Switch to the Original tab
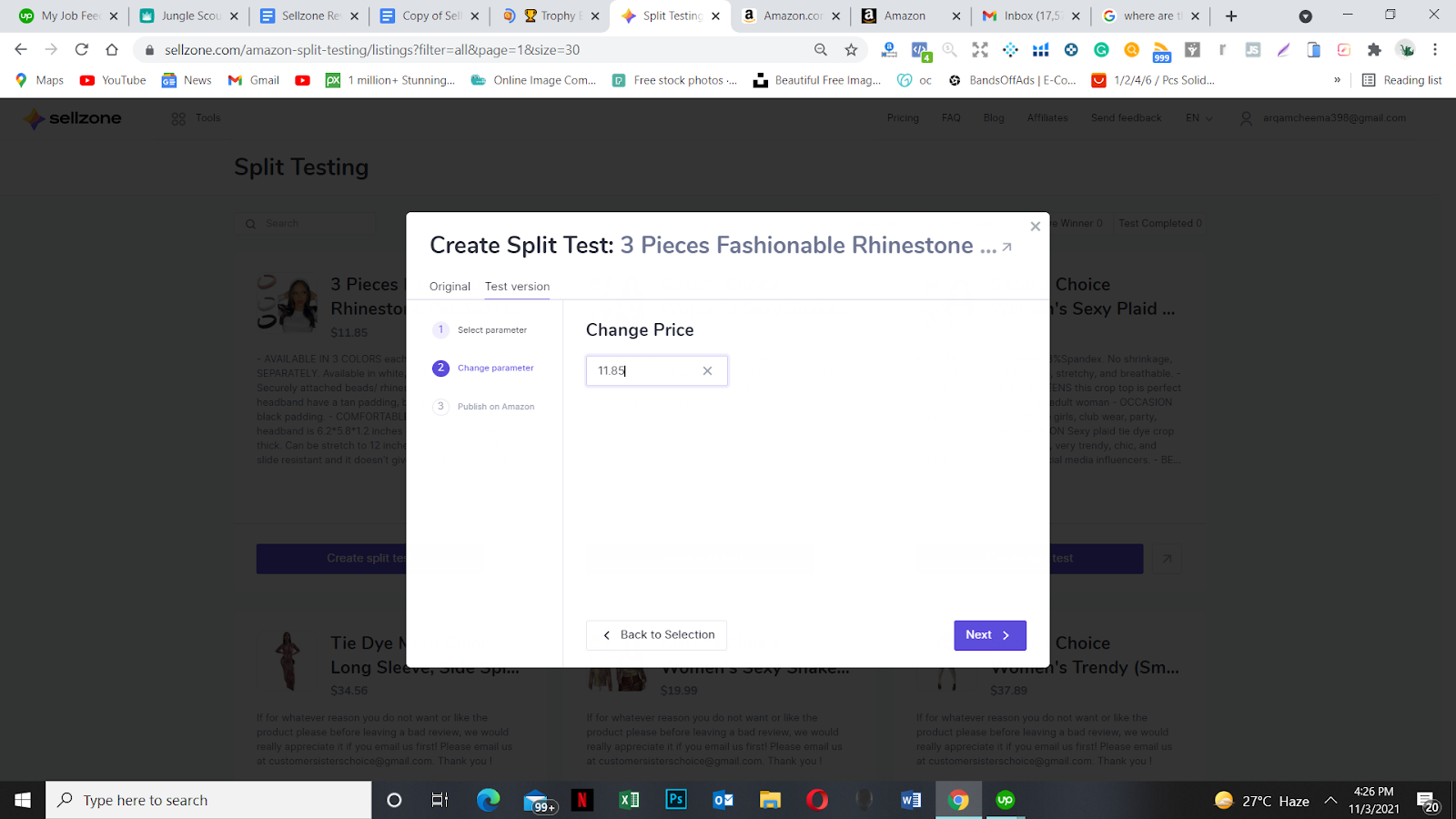 450,287
